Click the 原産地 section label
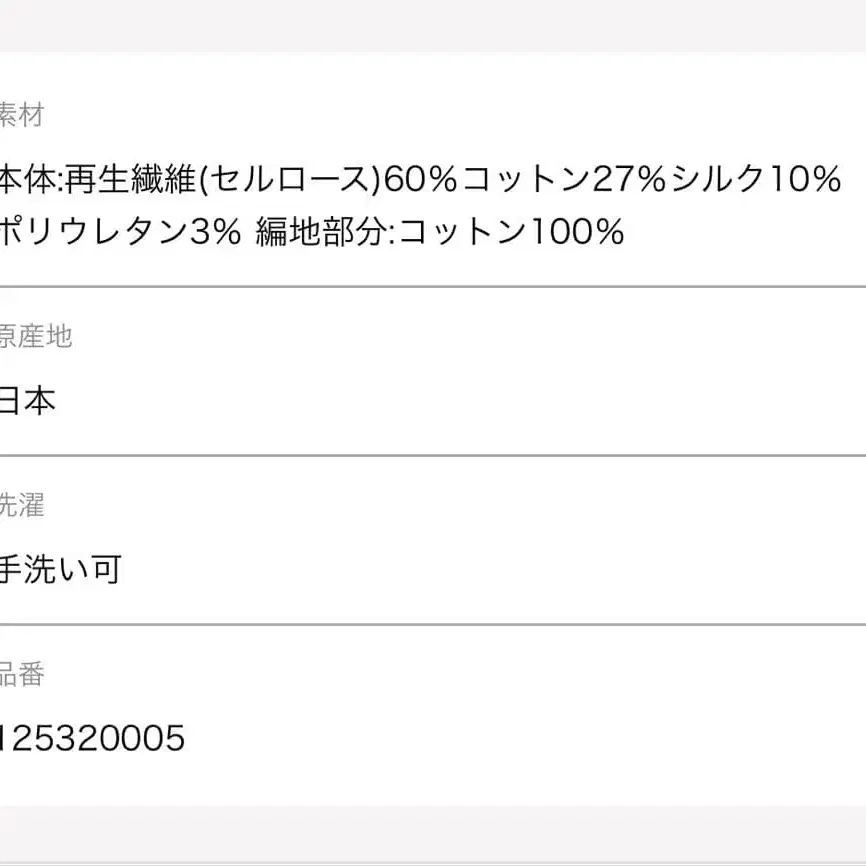Viewport: 866px width, 866px height. point(36,337)
